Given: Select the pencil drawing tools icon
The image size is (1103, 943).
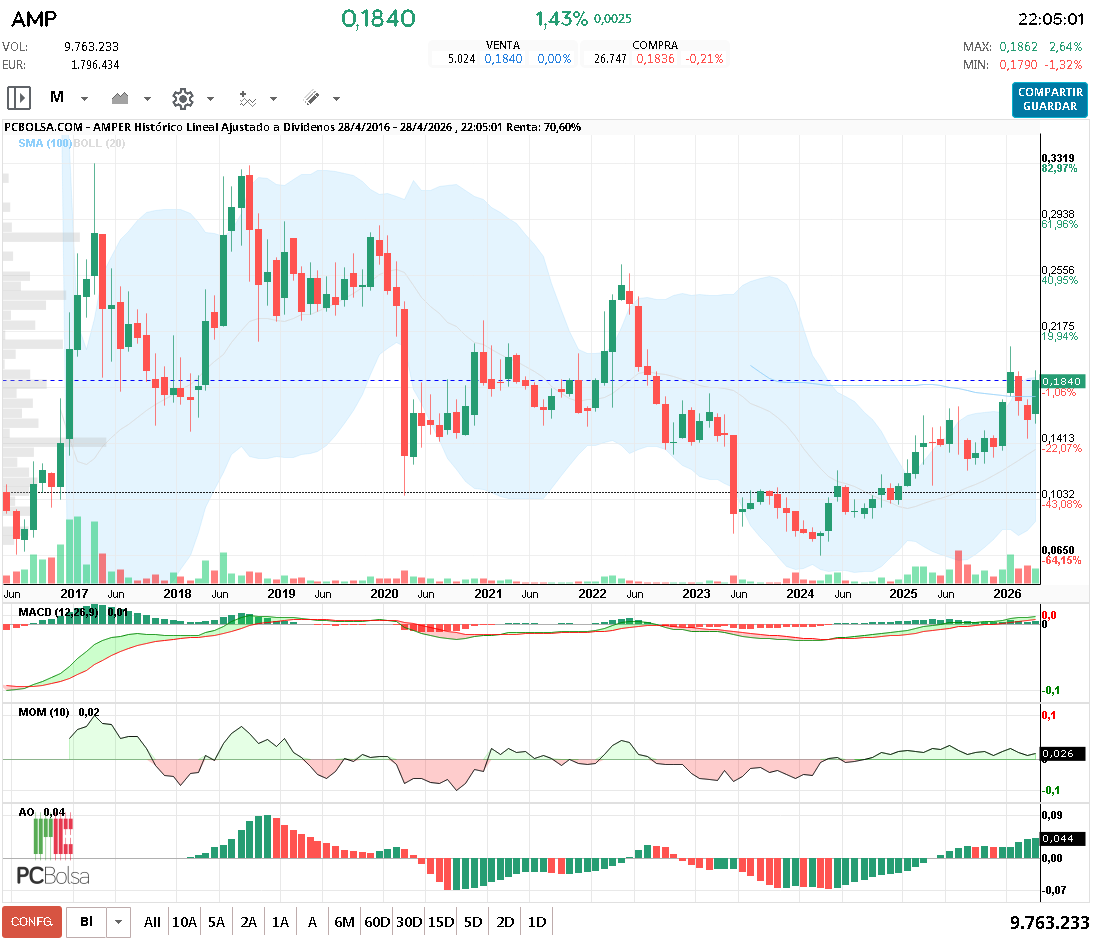Looking at the screenshot, I should 311,98.
